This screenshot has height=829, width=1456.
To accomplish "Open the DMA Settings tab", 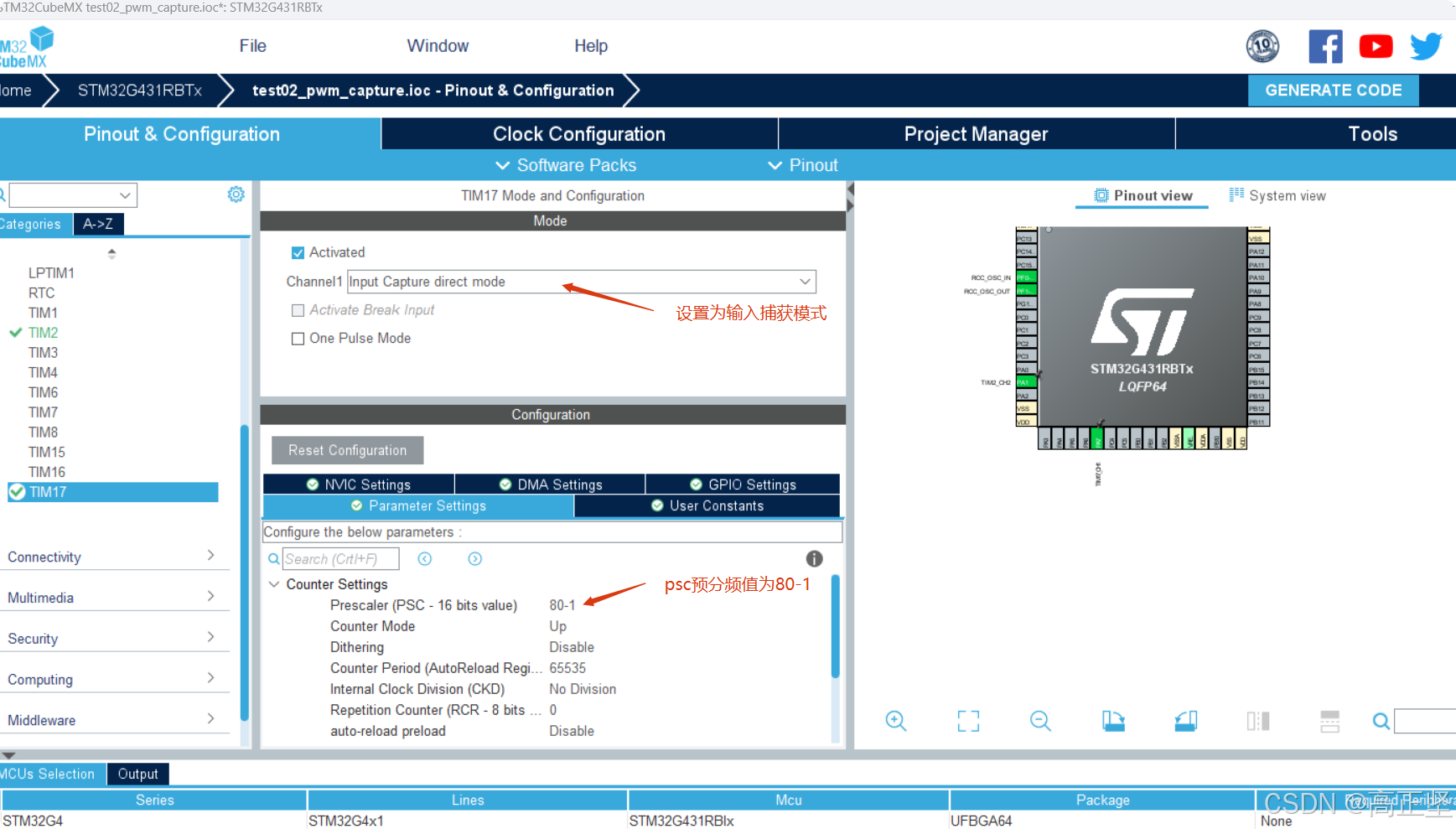I will (551, 484).
